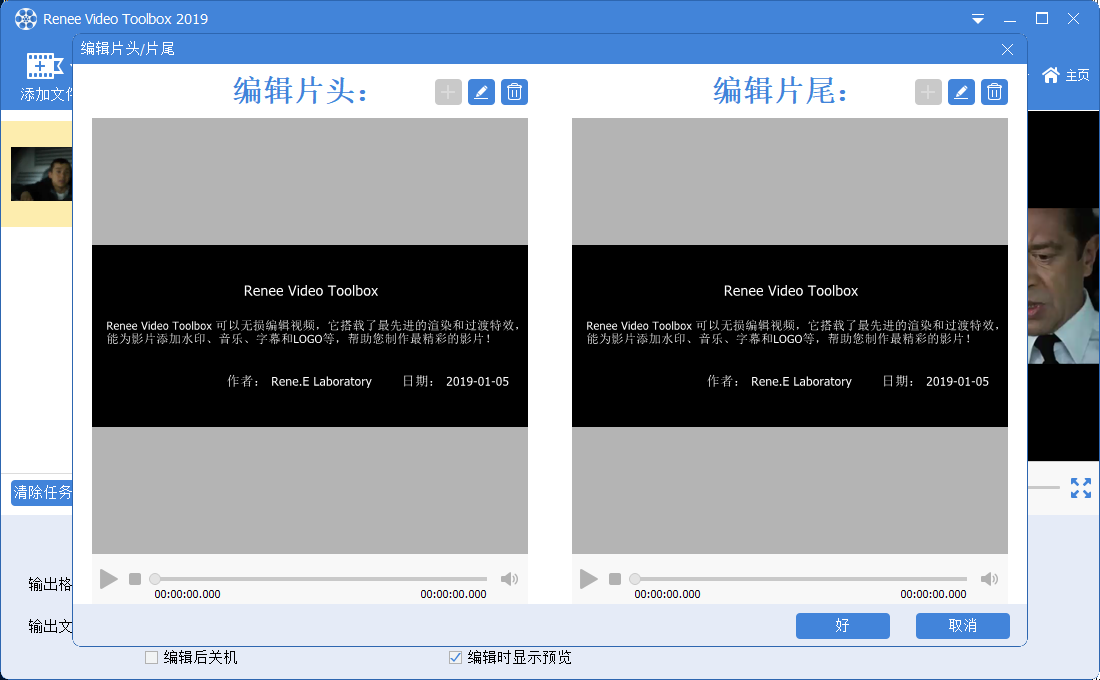Stop the 片尾 preview playback
The width and height of the screenshot is (1100, 680).
[x=615, y=579]
